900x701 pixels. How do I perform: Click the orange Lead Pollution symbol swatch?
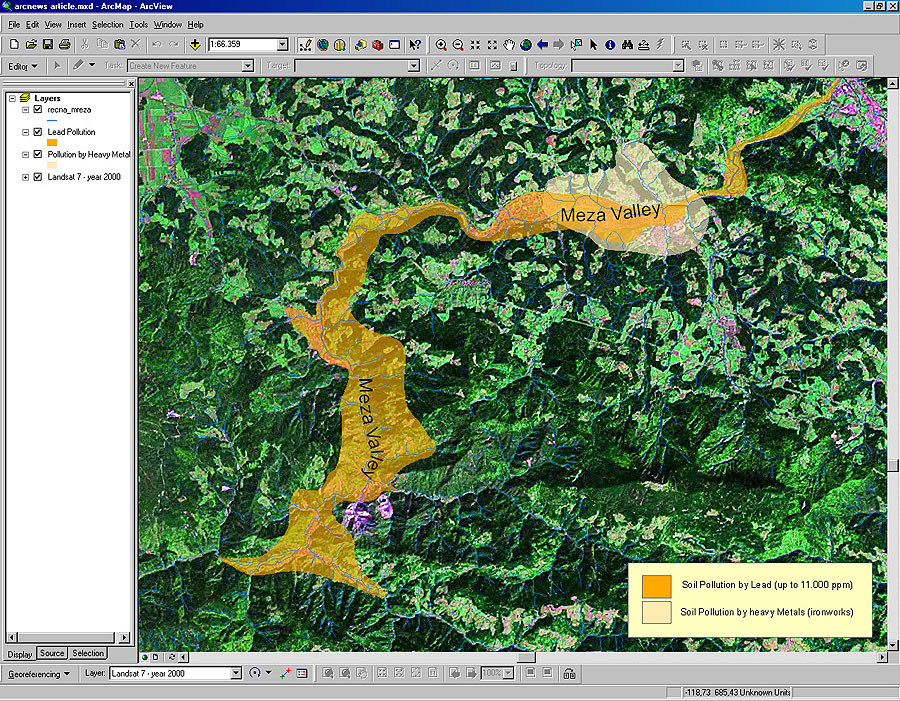click(52, 142)
